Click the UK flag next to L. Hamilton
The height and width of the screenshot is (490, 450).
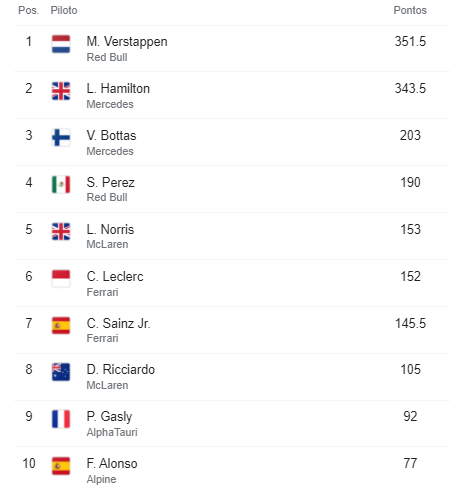[x=61, y=91]
